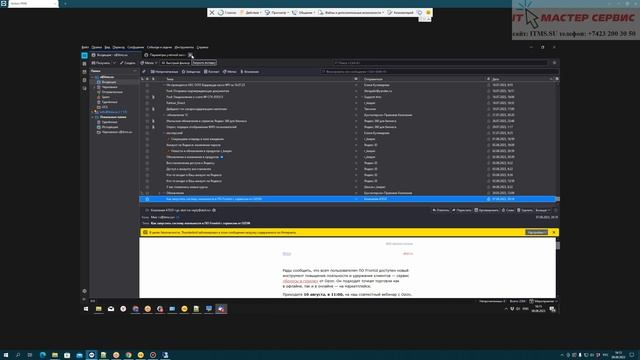The image size is (640, 360).
Task: Click 'Удалить' in message header
Action: (x=525, y=210)
